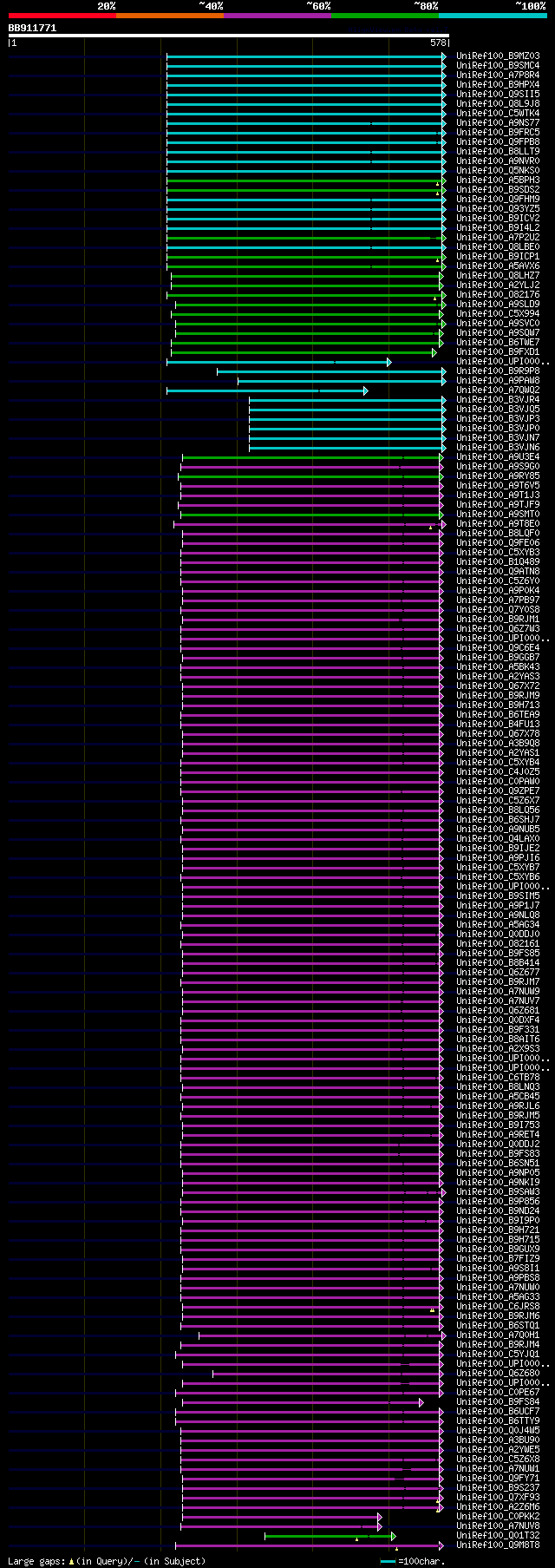Click the cyan ~100% identity legend segment

(x=493, y=15)
